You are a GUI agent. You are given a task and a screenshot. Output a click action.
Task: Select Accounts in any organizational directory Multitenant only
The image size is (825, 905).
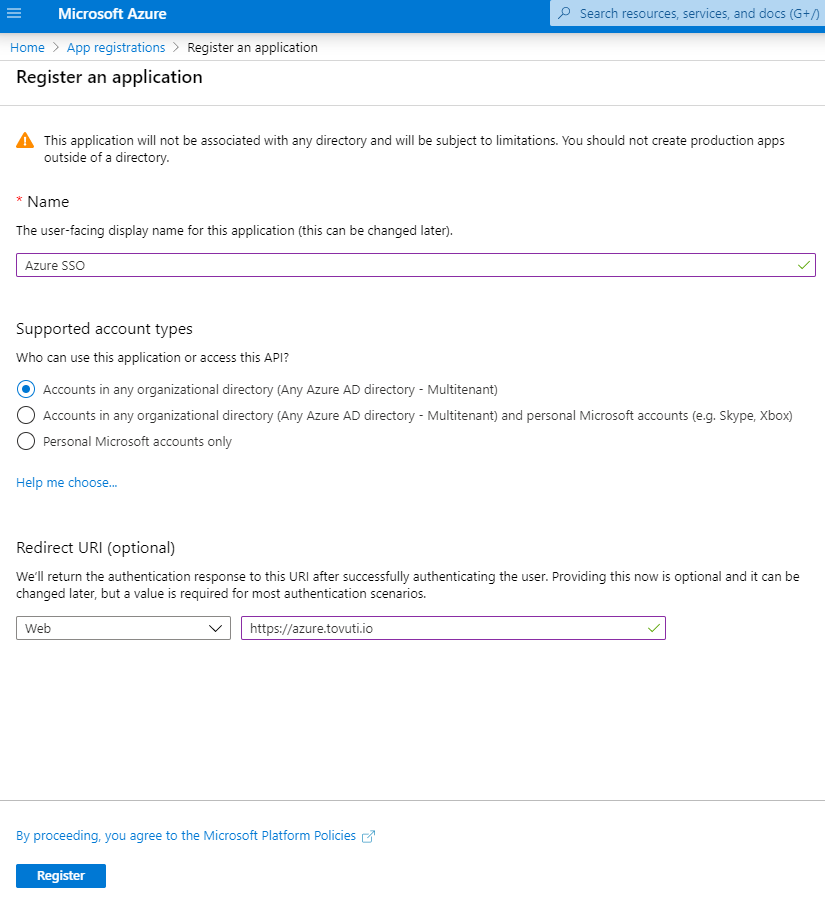[26, 389]
